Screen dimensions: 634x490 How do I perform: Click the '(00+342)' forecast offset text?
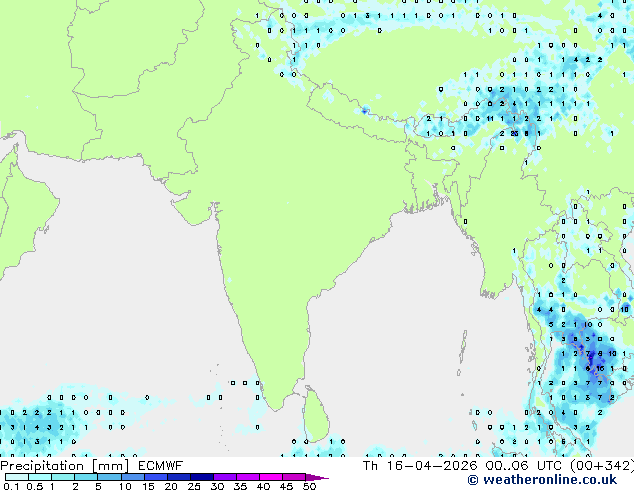(x=602, y=466)
